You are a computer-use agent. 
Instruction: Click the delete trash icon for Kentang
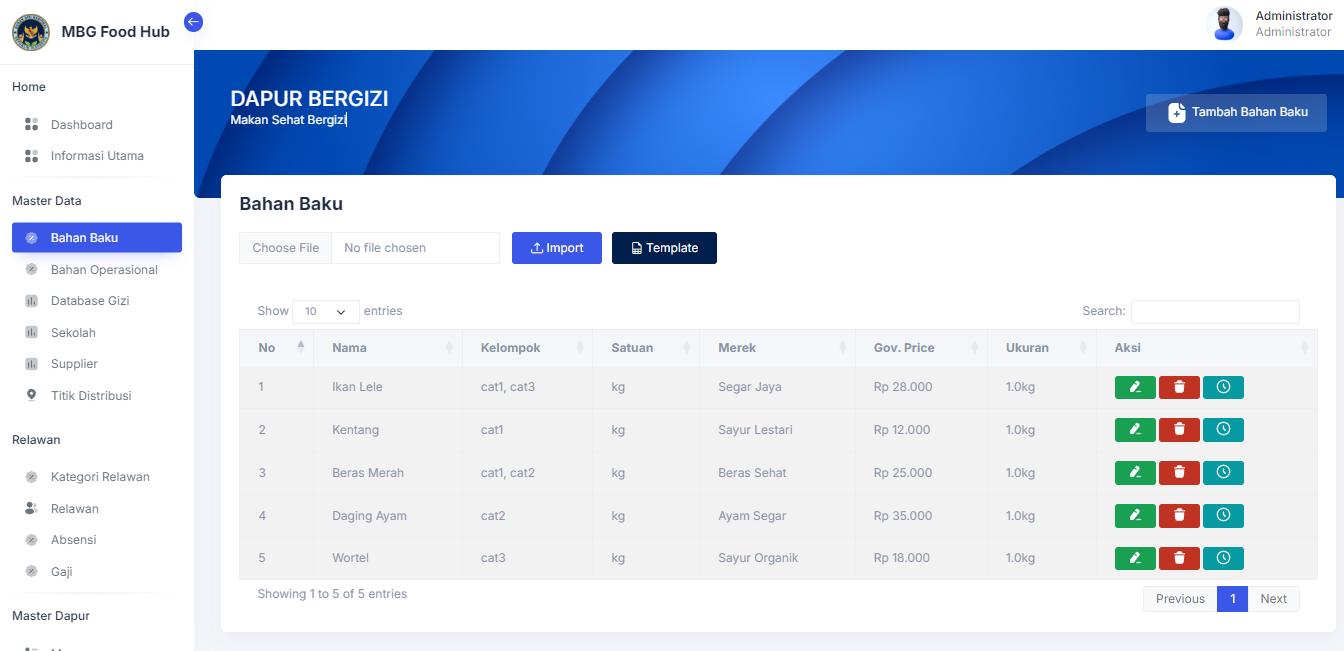click(1179, 429)
